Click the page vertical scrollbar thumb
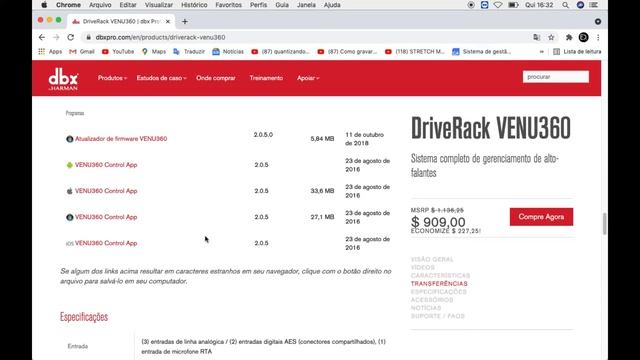This screenshot has height=360, width=640. pos(604,224)
